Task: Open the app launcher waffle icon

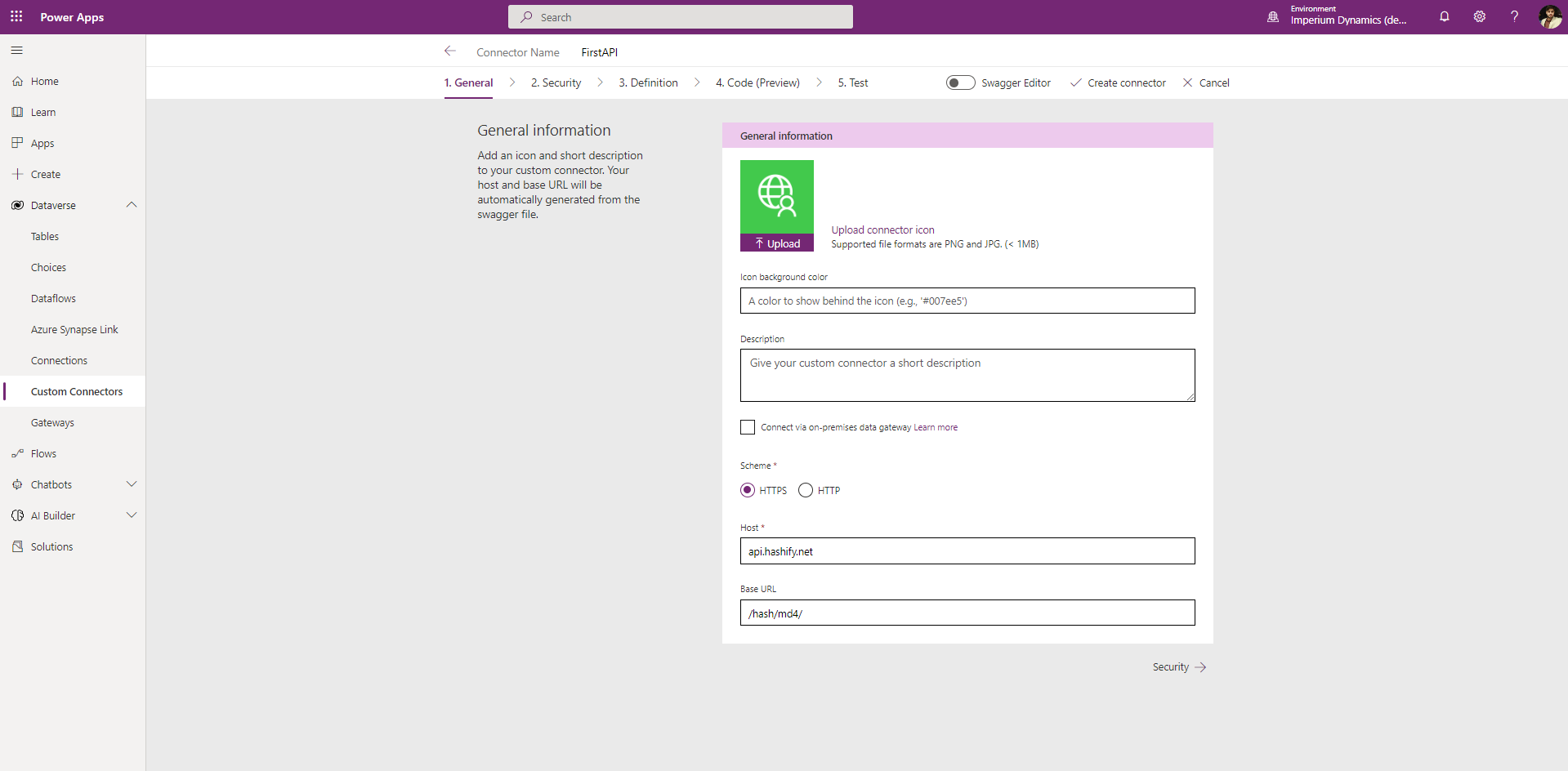Action: click(x=16, y=16)
